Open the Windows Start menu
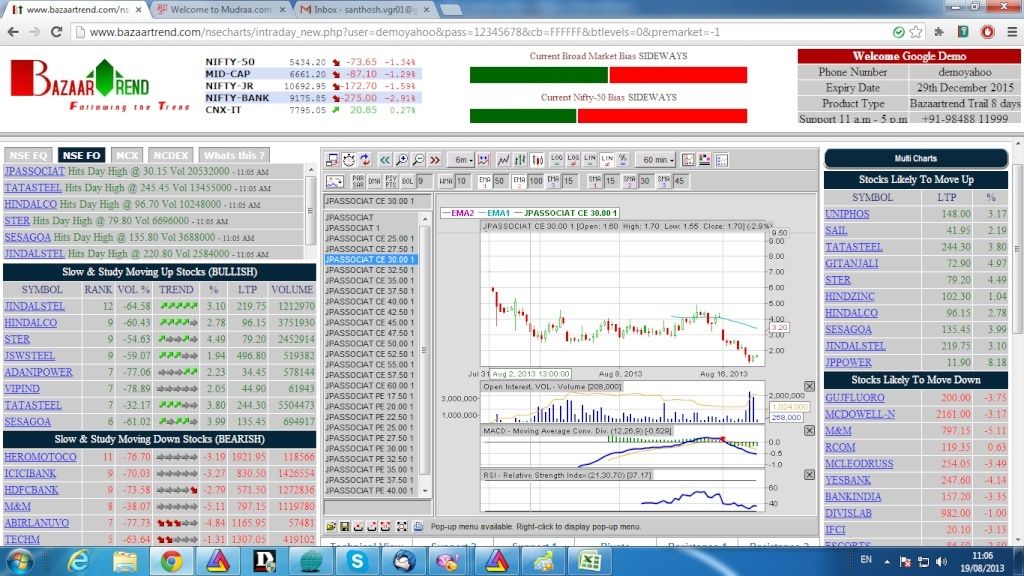Viewport: 1024px width, 576px height. [x=18, y=562]
